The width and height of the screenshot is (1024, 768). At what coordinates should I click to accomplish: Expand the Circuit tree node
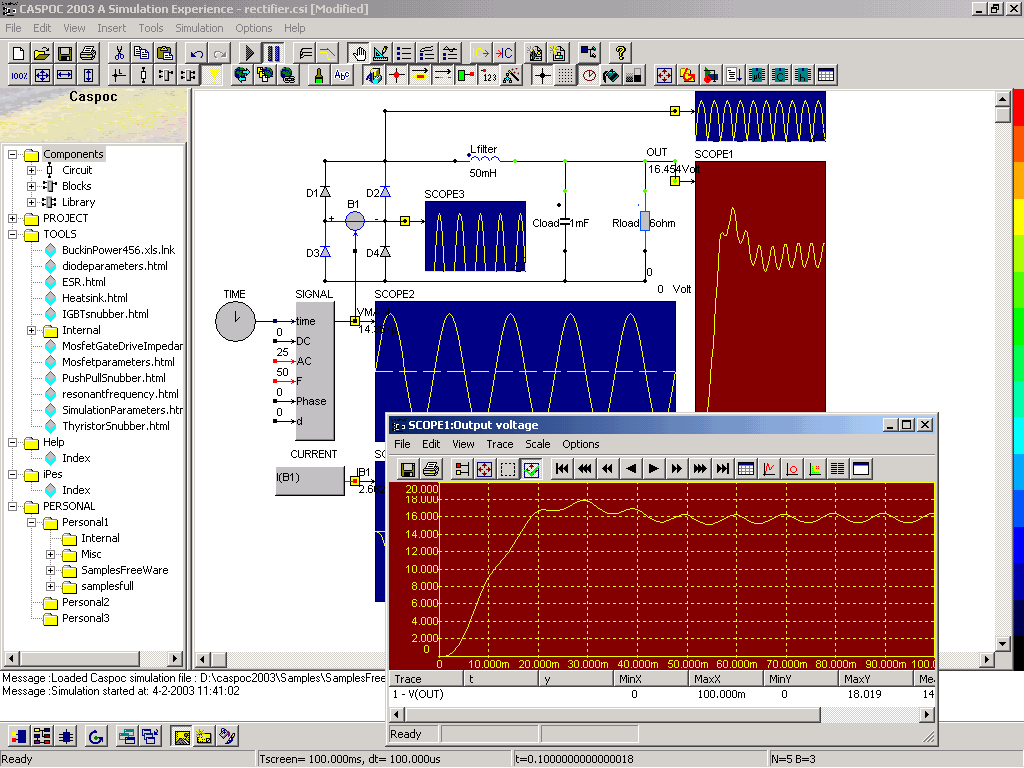tap(31, 170)
